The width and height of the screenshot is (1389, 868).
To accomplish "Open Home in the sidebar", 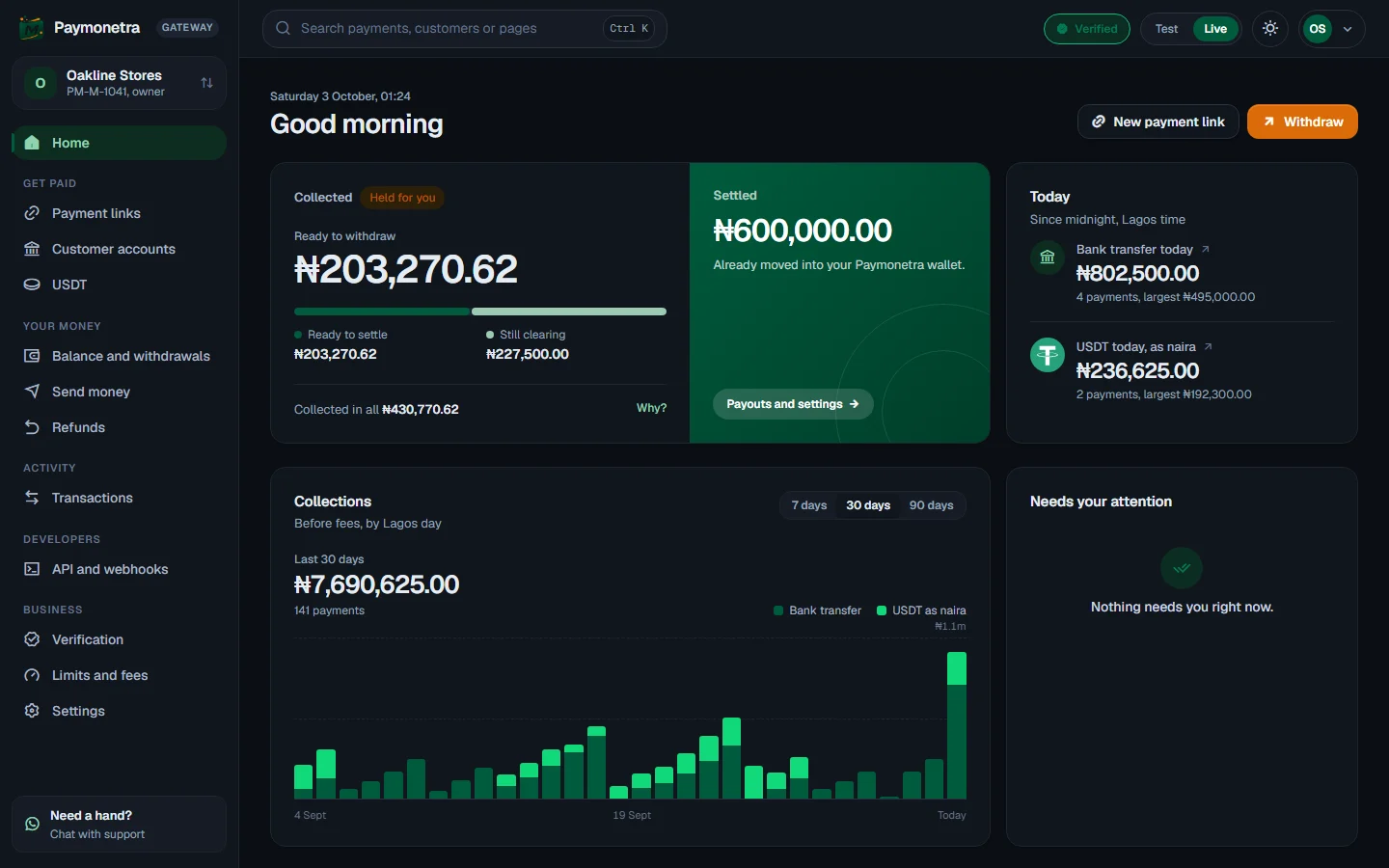I will pyautogui.click(x=120, y=143).
